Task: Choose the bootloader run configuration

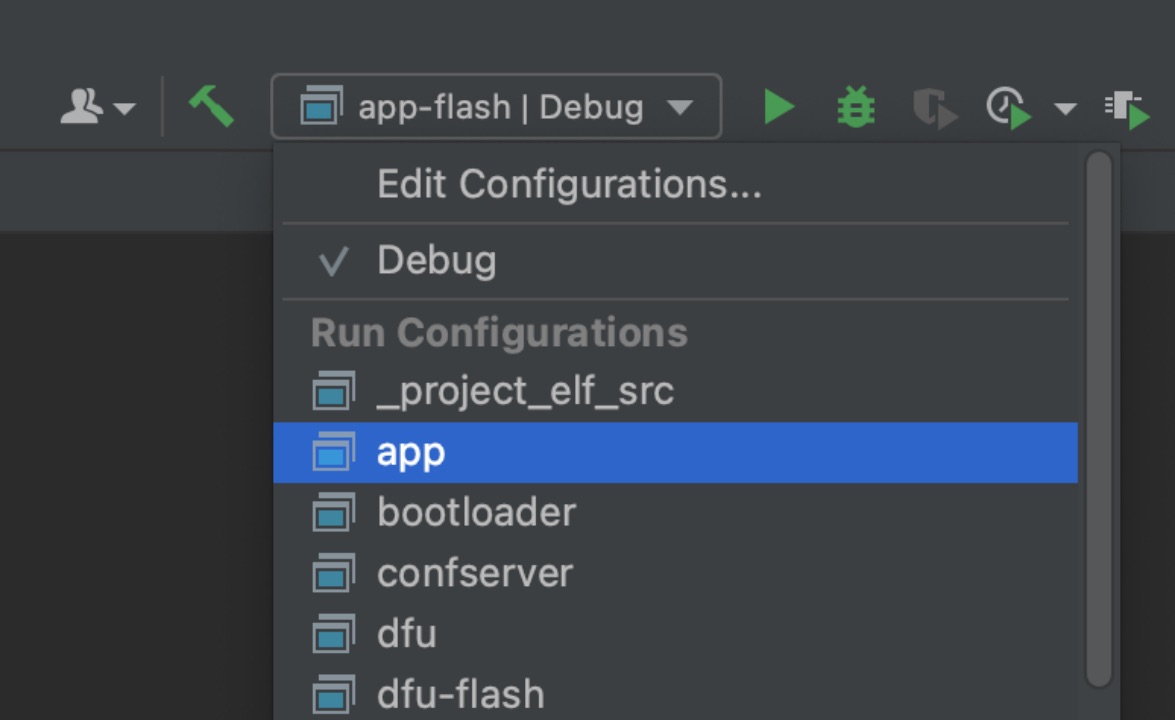Action: [x=675, y=513]
